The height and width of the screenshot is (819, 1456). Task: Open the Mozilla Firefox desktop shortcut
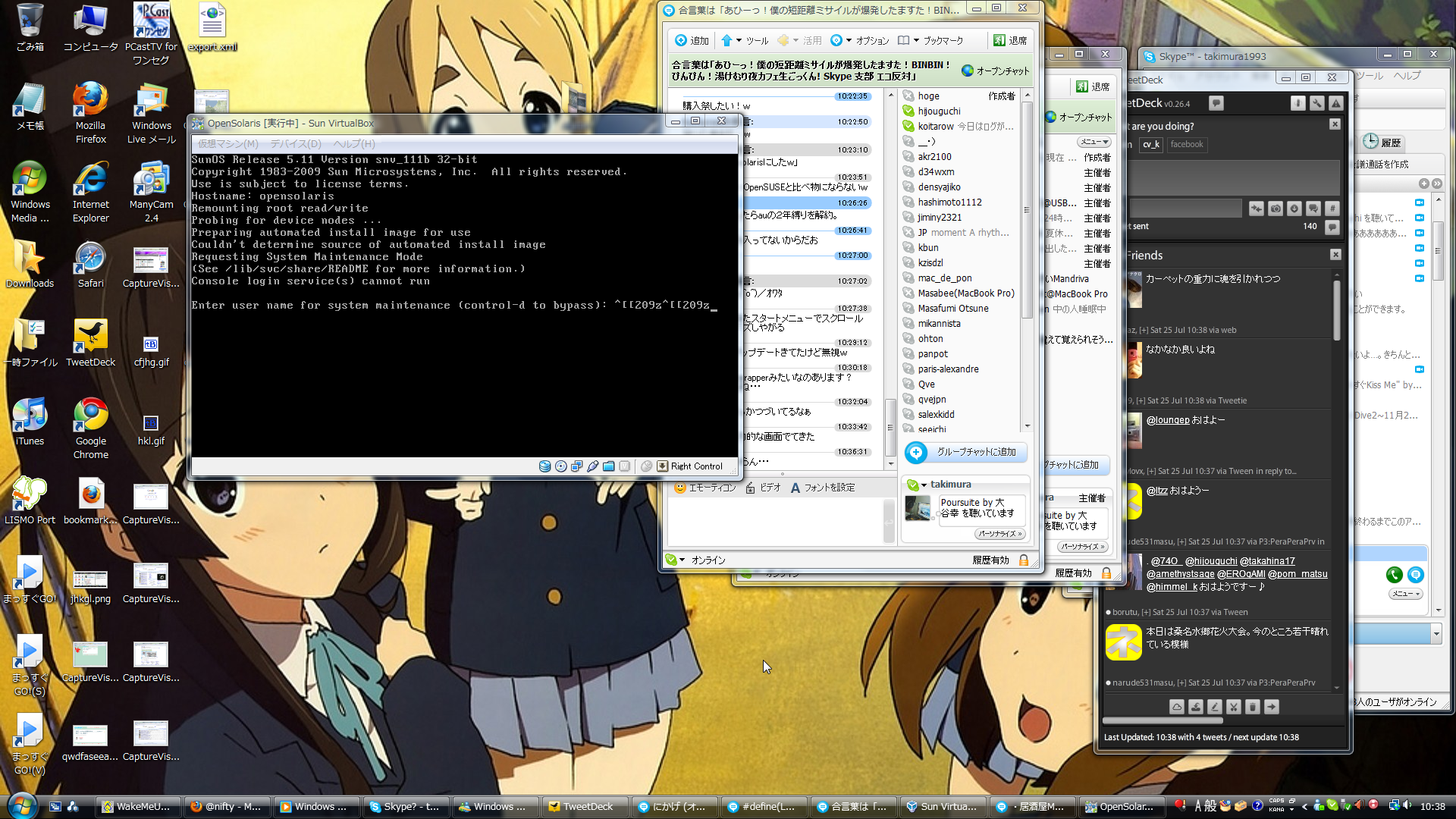pos(90,113)
